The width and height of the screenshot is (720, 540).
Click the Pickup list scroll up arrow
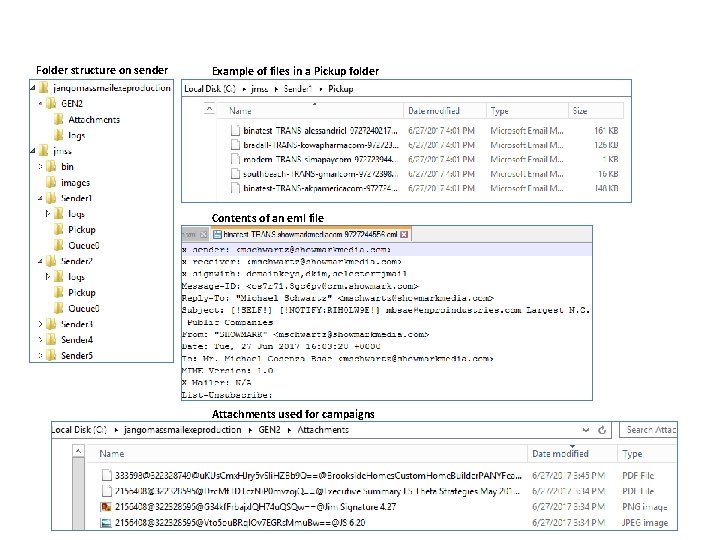tap(209, 109)
